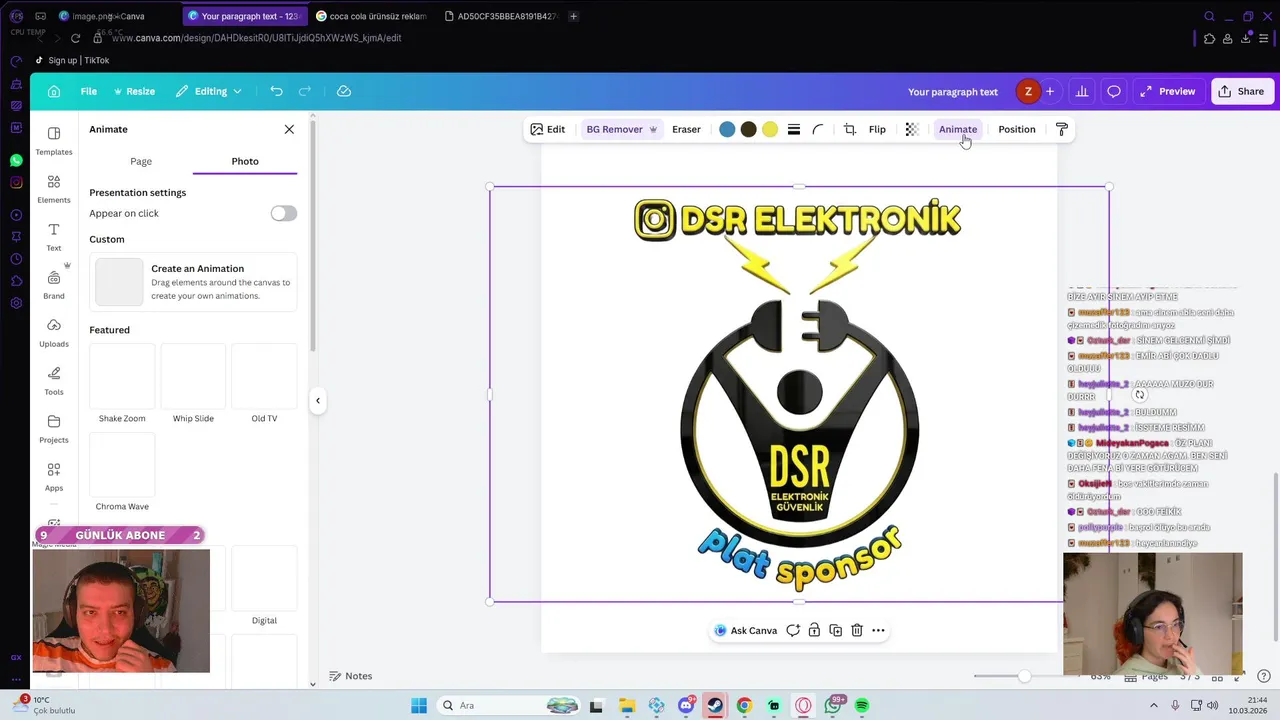
Task: Select the Eraser button
Action: pos(686,129)
